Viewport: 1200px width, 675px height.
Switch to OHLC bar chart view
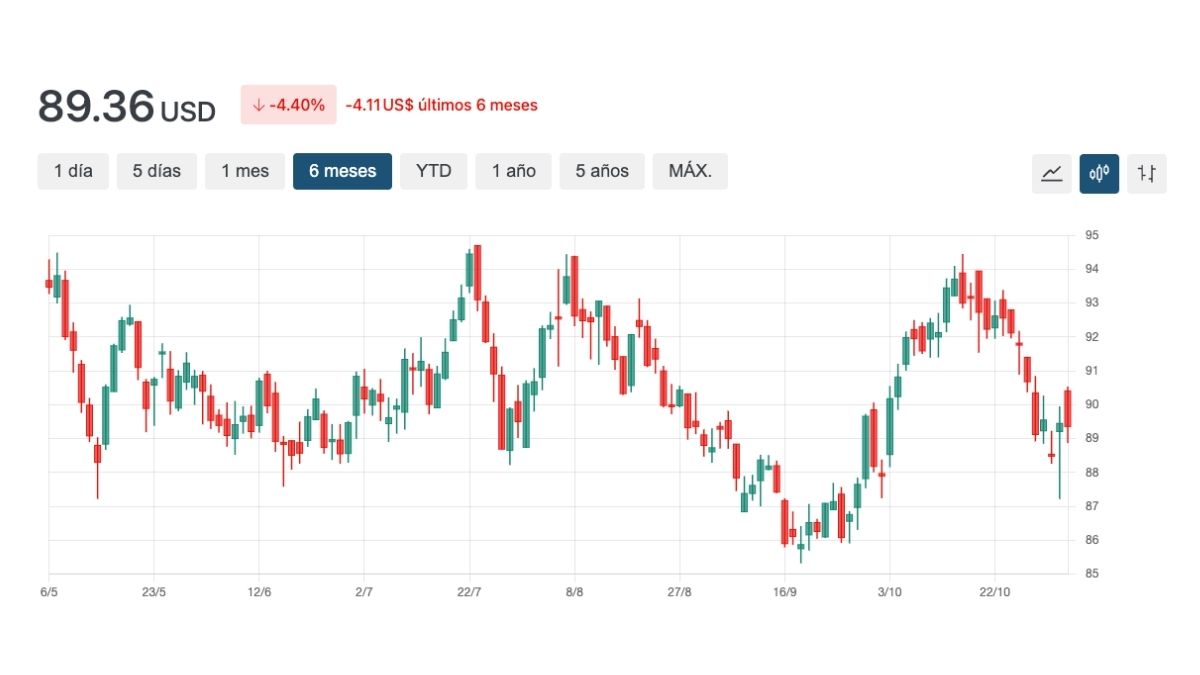click(x=1146, y=173)
